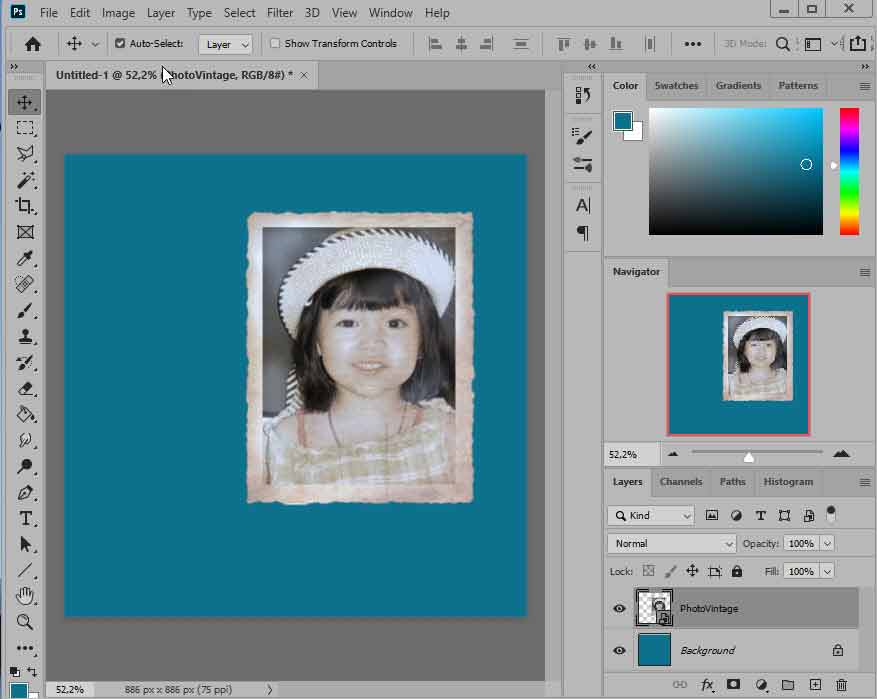Activate the Eraser tool

(x=25, y=389)
